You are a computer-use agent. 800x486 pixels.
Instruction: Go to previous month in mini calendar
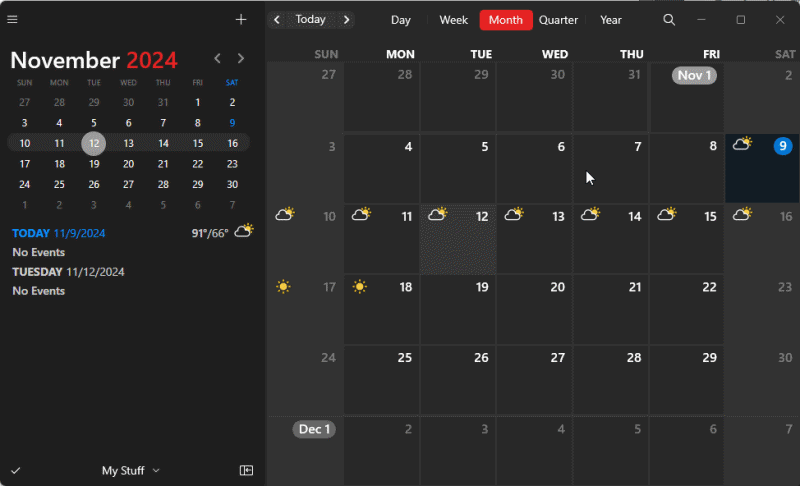[217, 59]
